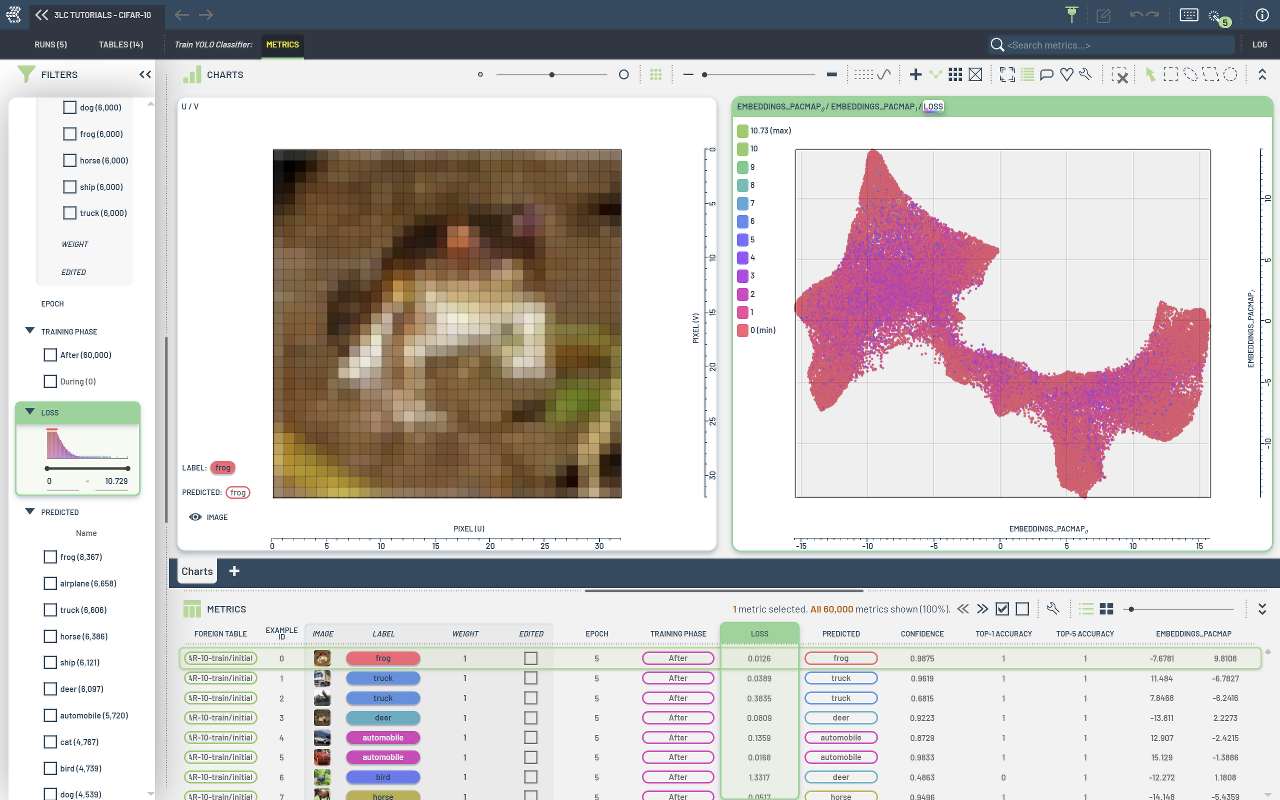The height and width of the screenshot is (800, 1280).
Task: Click the clear selection X icon
Action: (x=1120, y=75)
